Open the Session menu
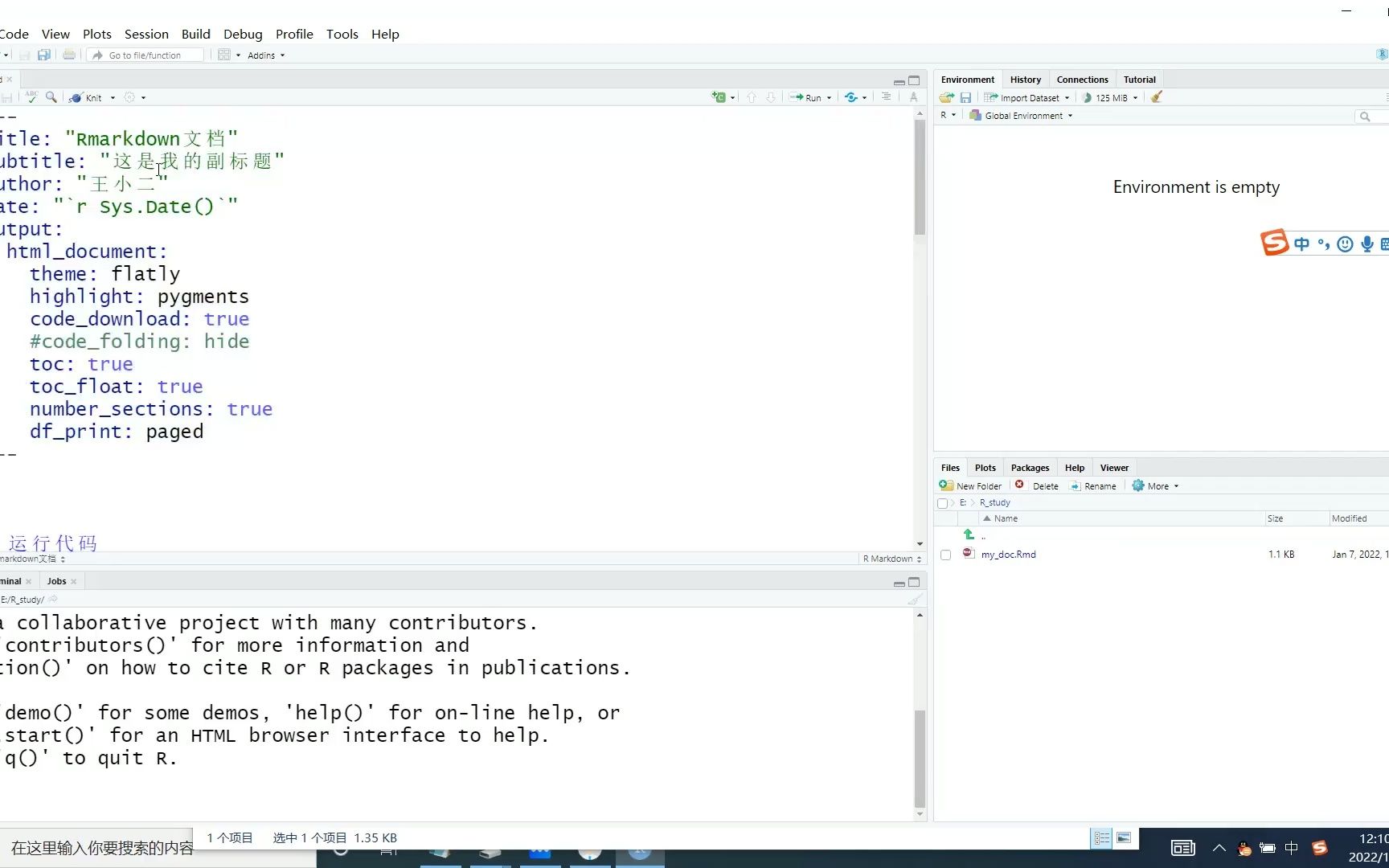Viewport: 1389px width, 868px height. click(x=146, y=34)
